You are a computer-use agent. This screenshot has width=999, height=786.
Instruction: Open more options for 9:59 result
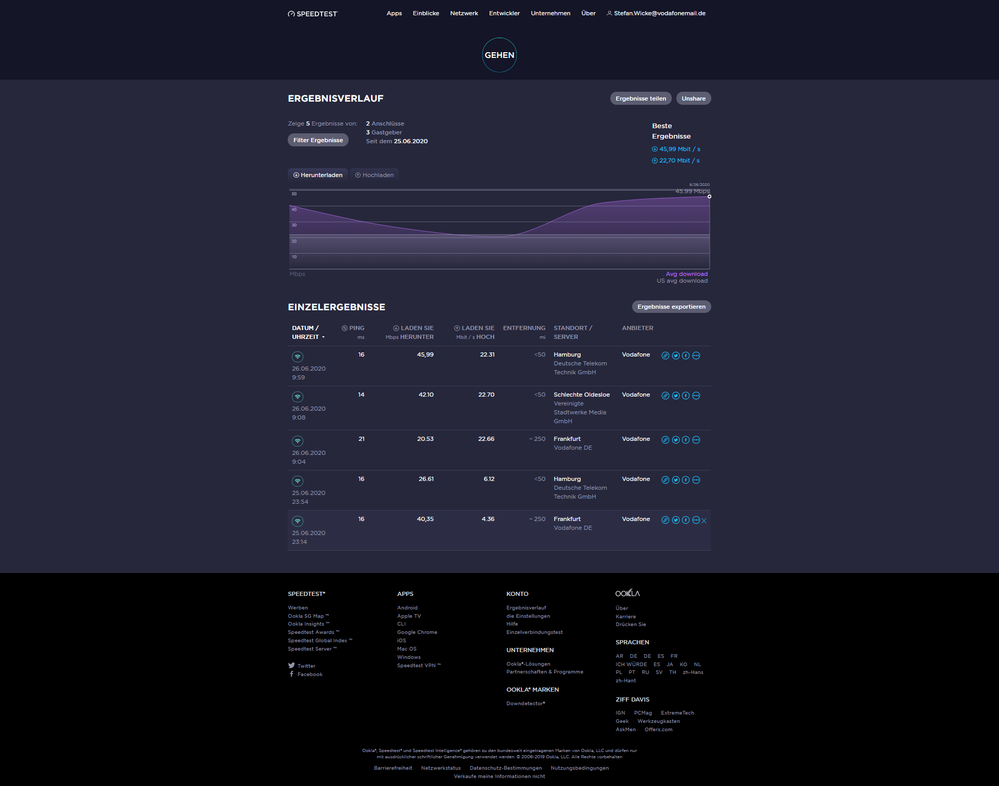coord(696,355)
